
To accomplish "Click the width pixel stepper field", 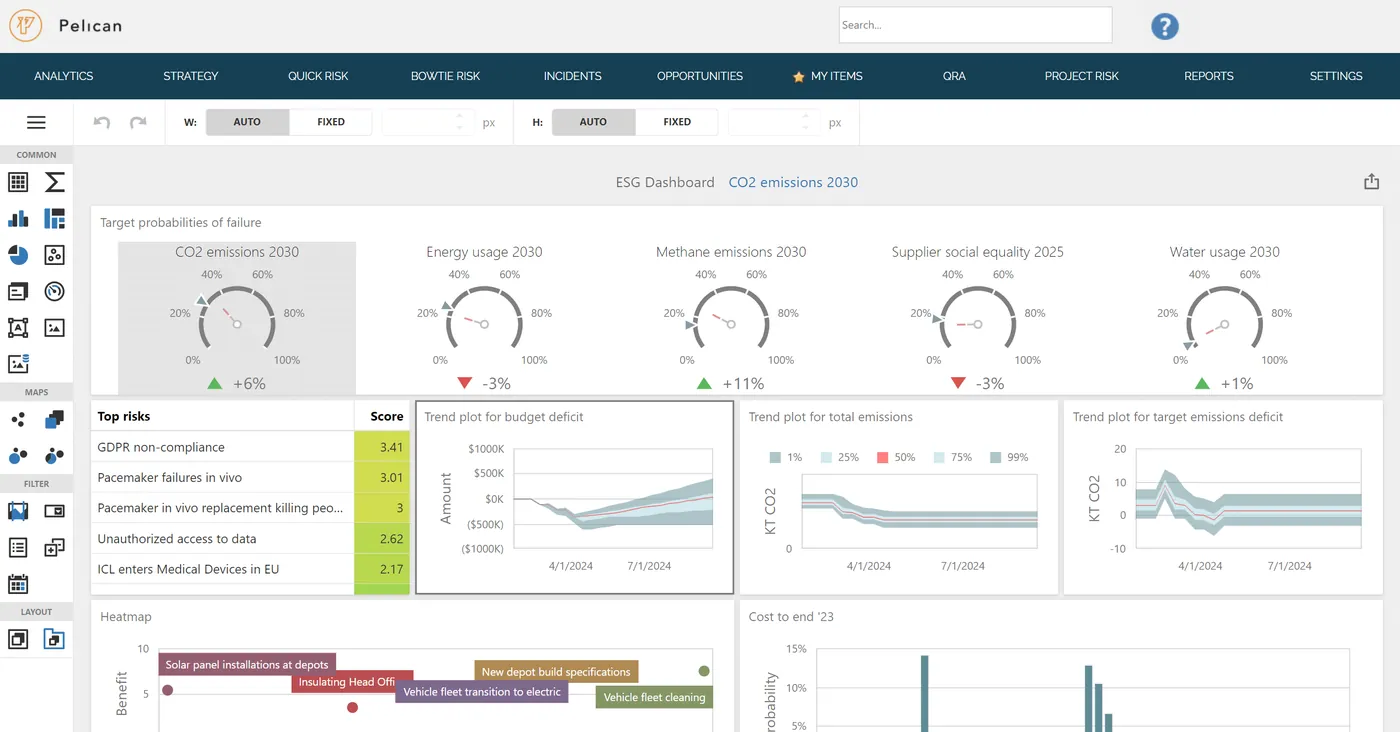I will (x=427, y=122).
